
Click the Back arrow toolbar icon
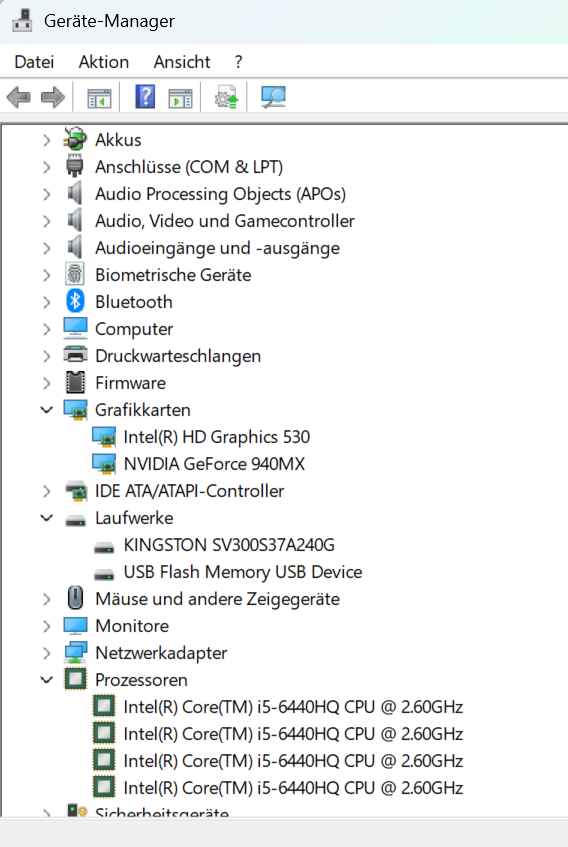coord(18,98)
